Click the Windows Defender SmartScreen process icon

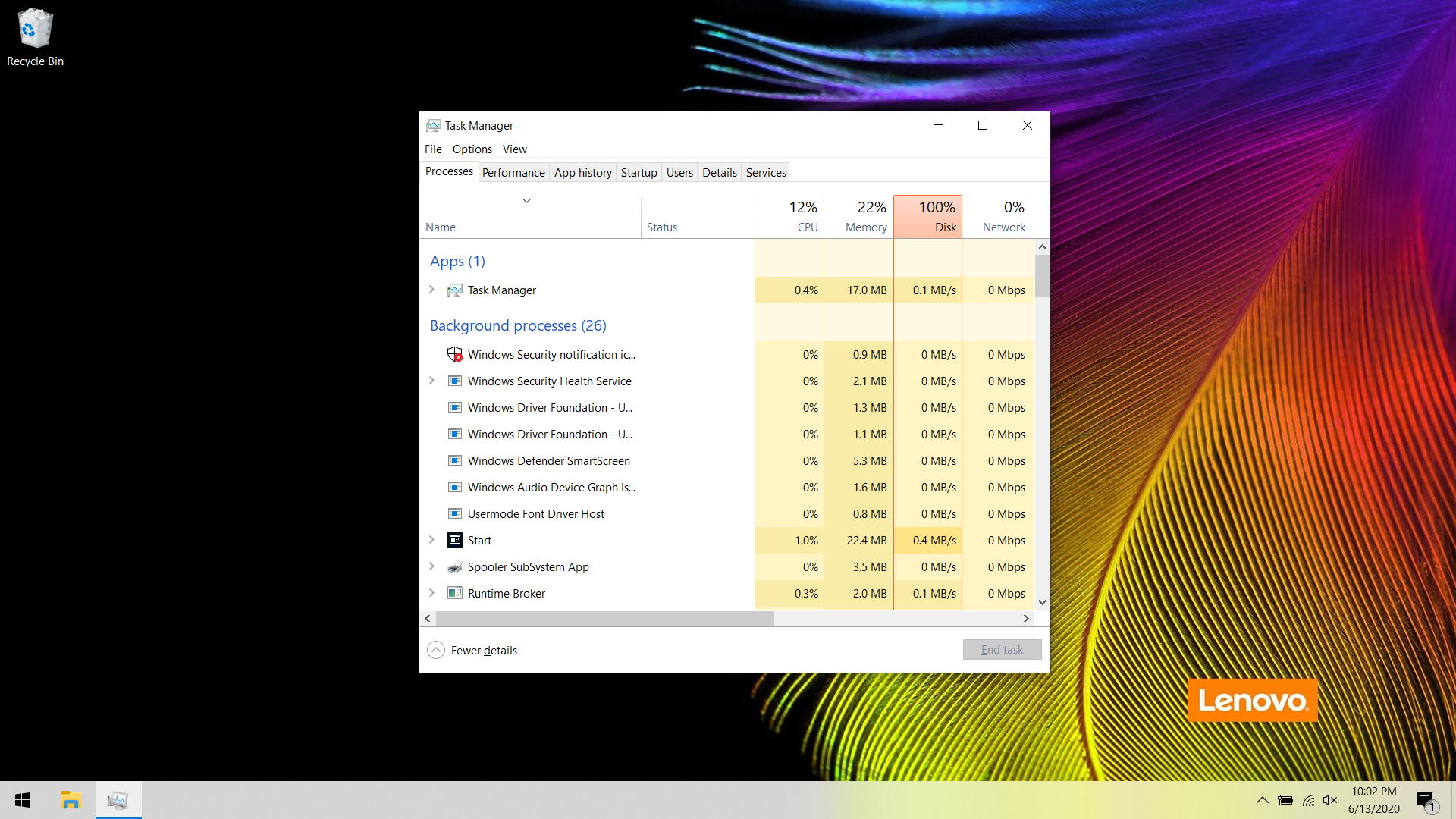[455, 461]
